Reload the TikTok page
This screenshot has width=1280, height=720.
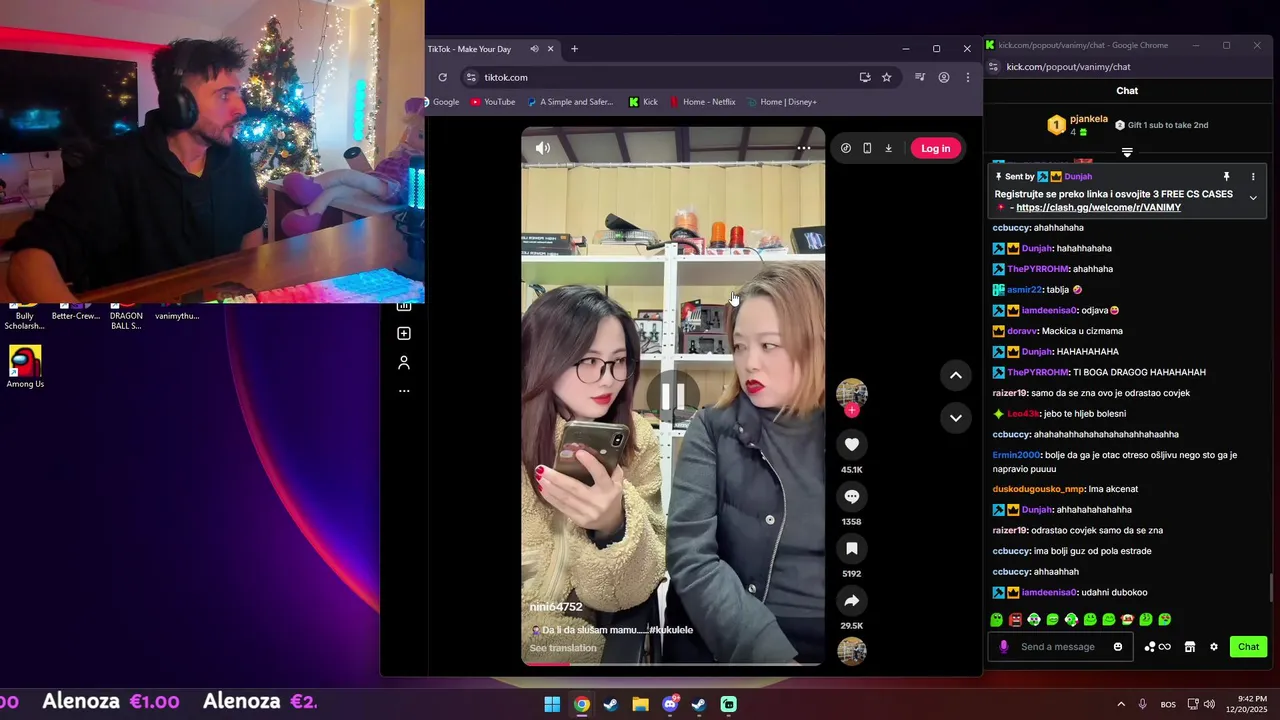pyautogui.click(x=442, y=77)
